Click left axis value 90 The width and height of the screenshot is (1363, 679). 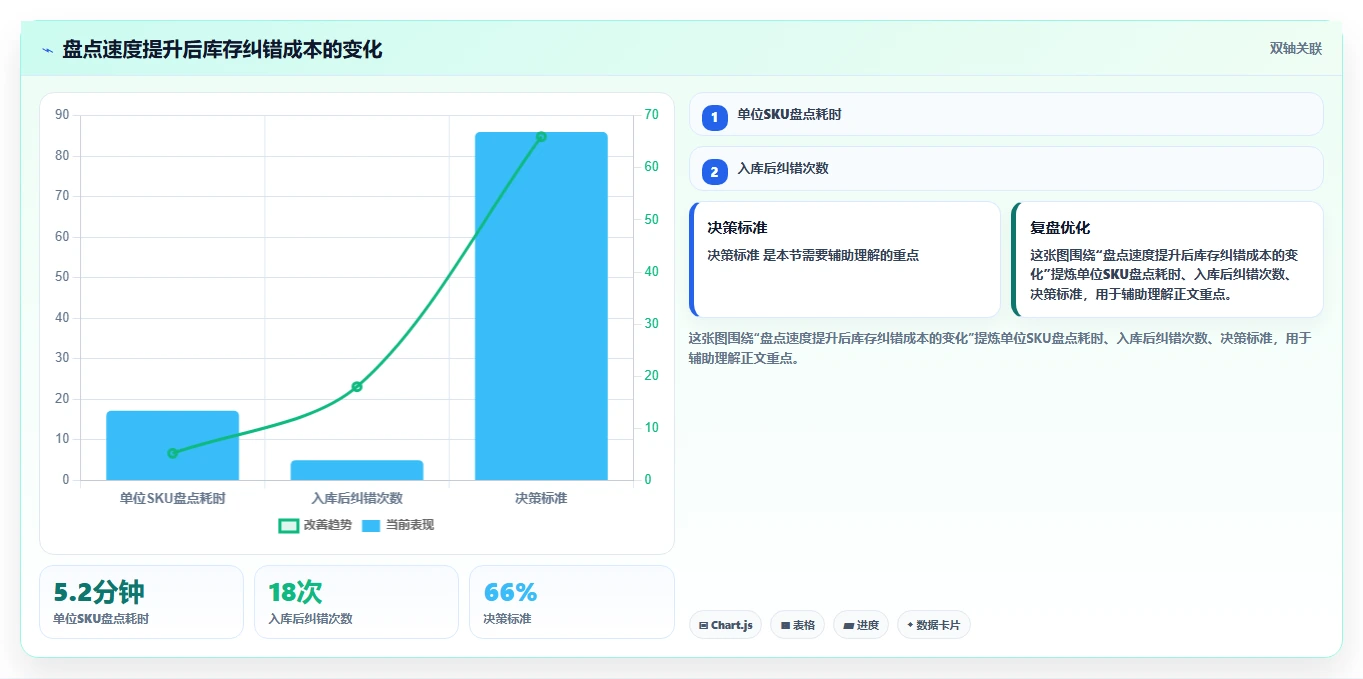[x=62, y=115]
